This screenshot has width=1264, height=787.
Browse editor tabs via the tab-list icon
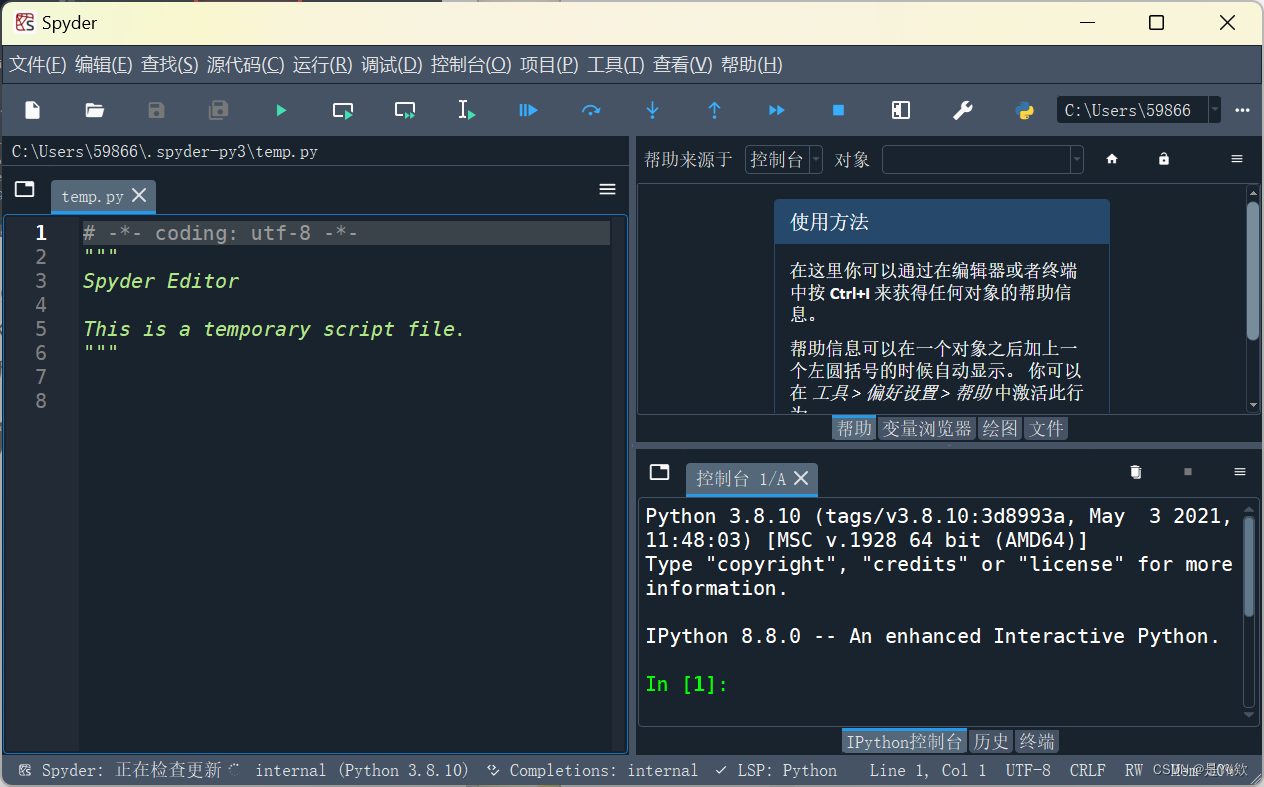click(25, 189)
